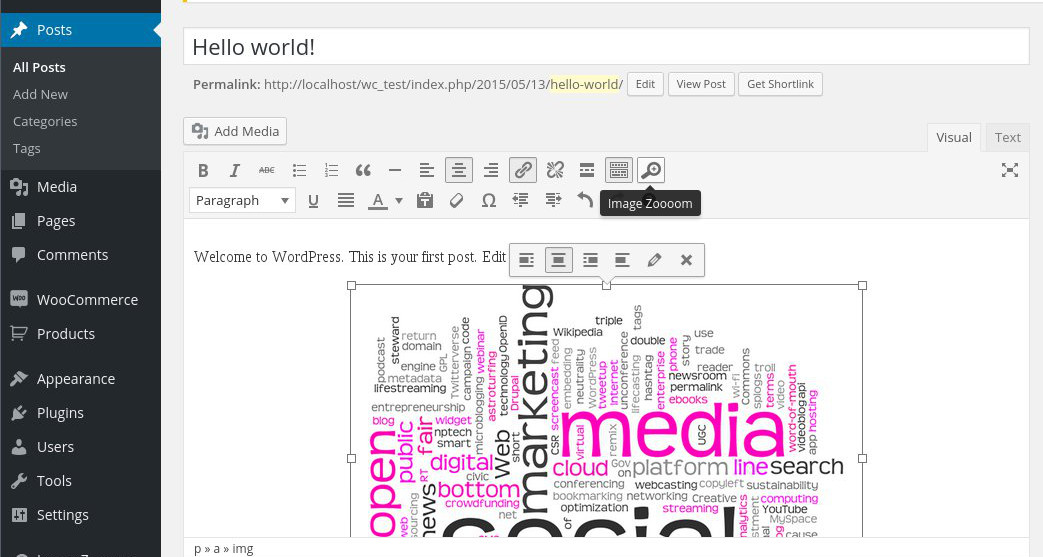Insert a bulleted list

coord(299,170)
